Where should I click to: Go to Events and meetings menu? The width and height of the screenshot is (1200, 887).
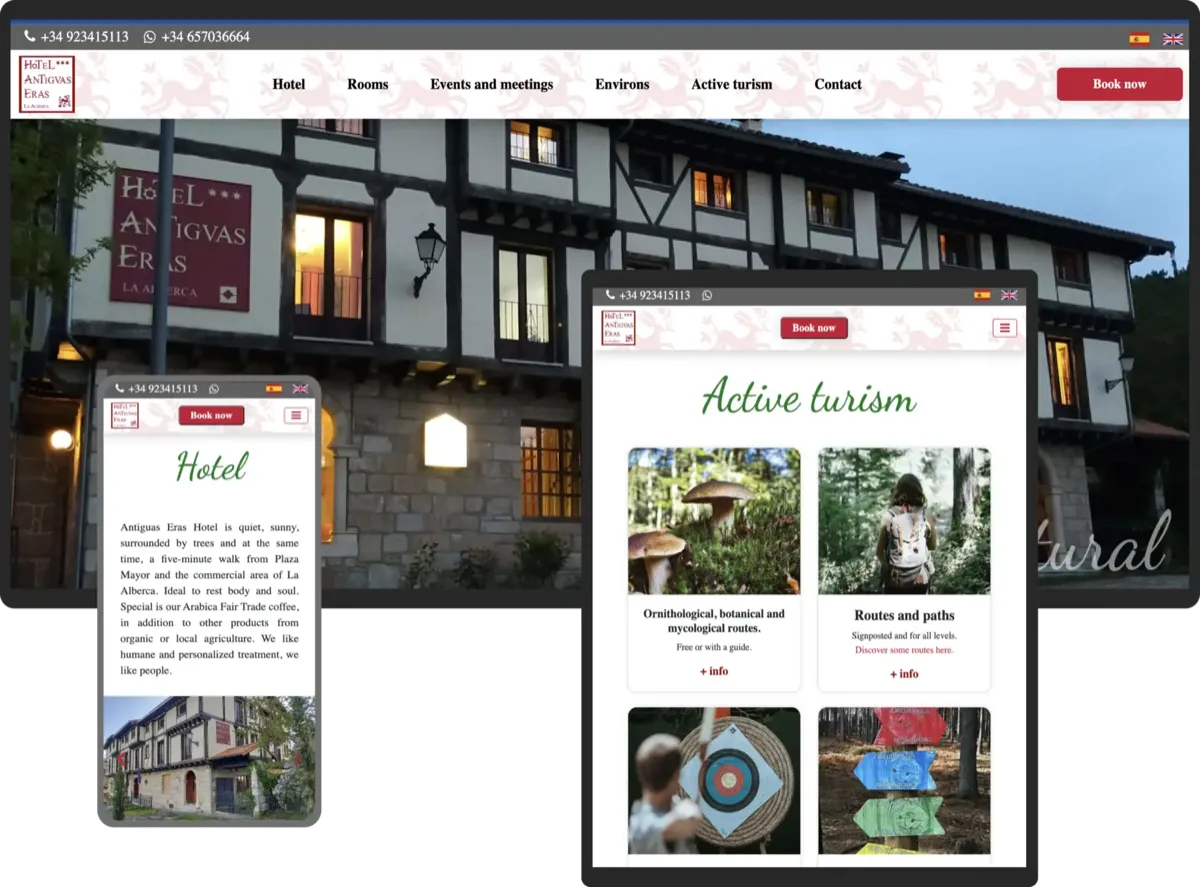491,84
